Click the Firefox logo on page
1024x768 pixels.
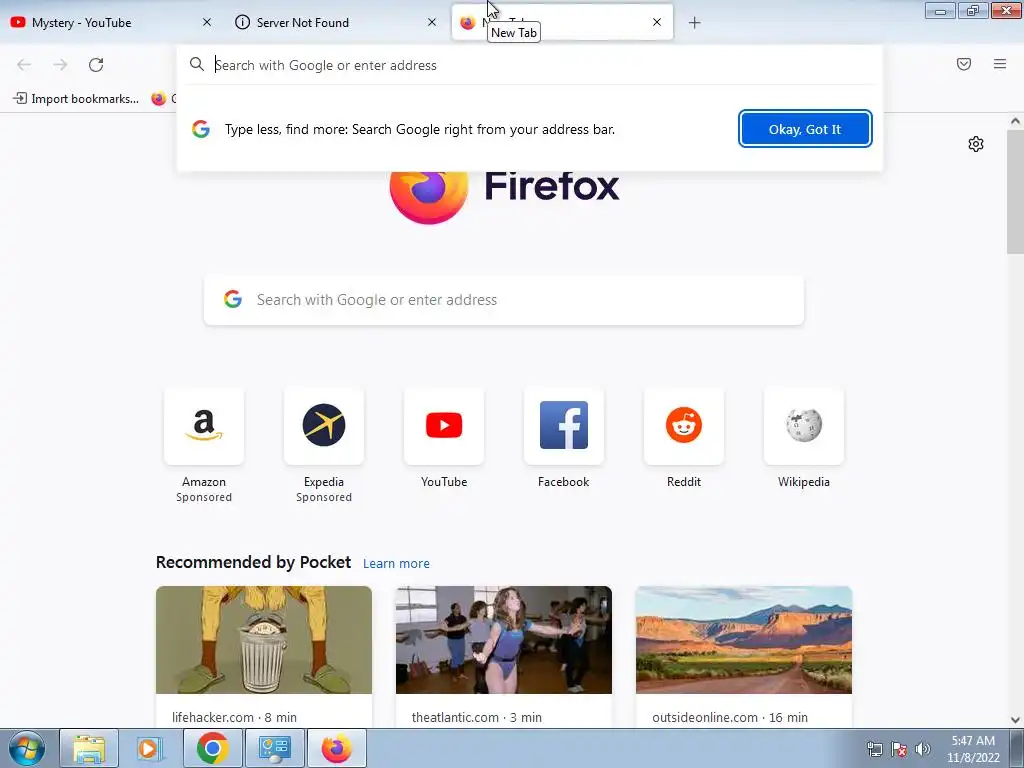click(x=428, y=197)
